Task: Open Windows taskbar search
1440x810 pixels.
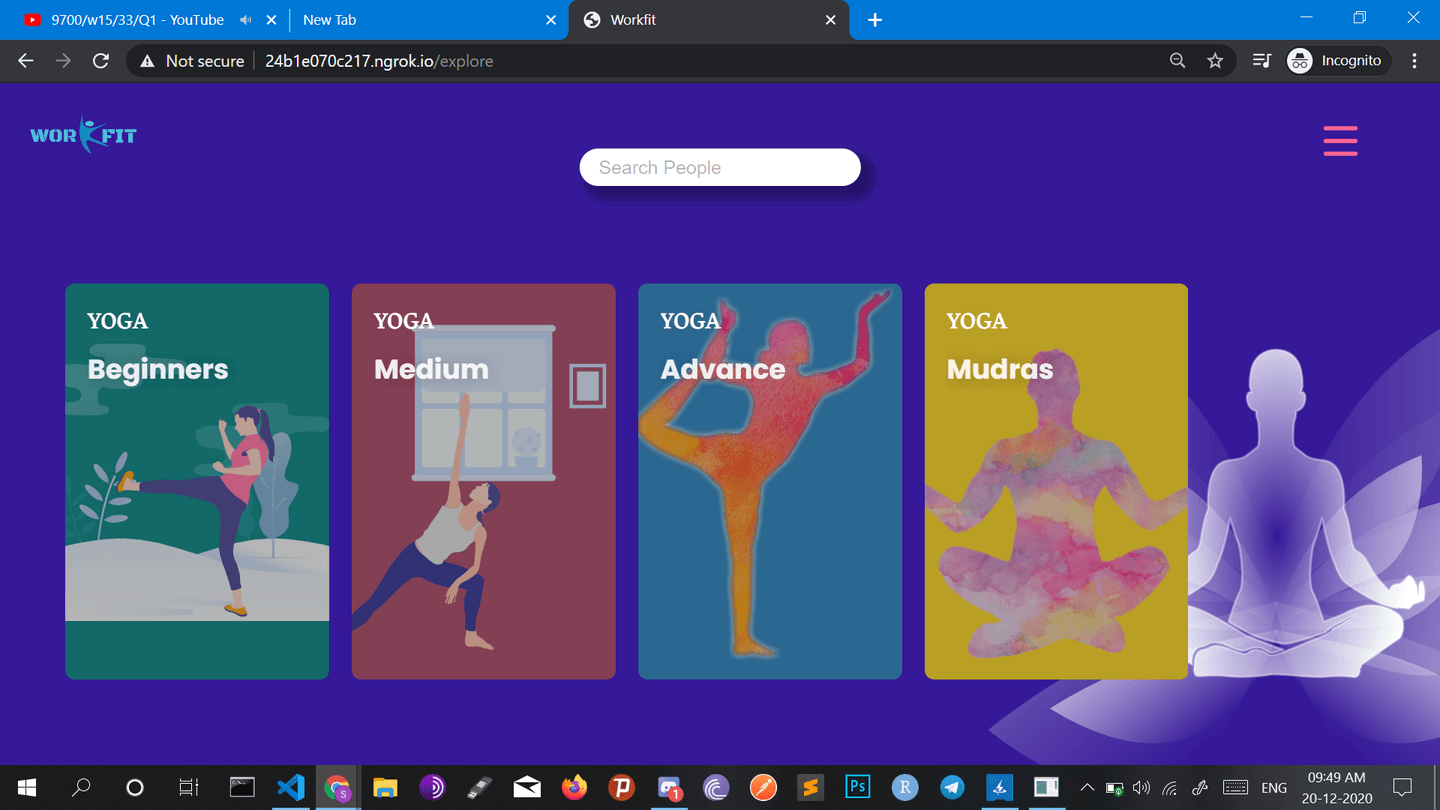Action: coord(81,787)
